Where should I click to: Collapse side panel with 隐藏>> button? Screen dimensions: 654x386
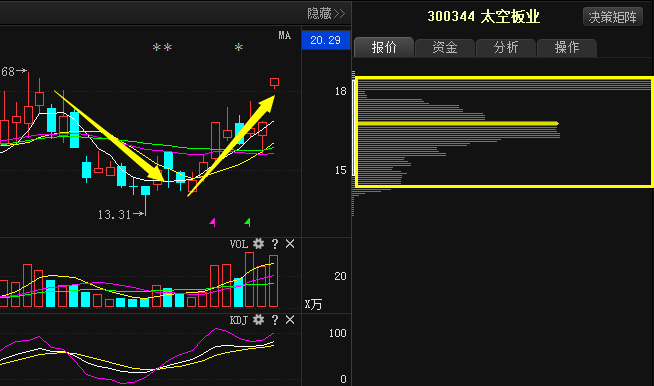coord(326,13)
